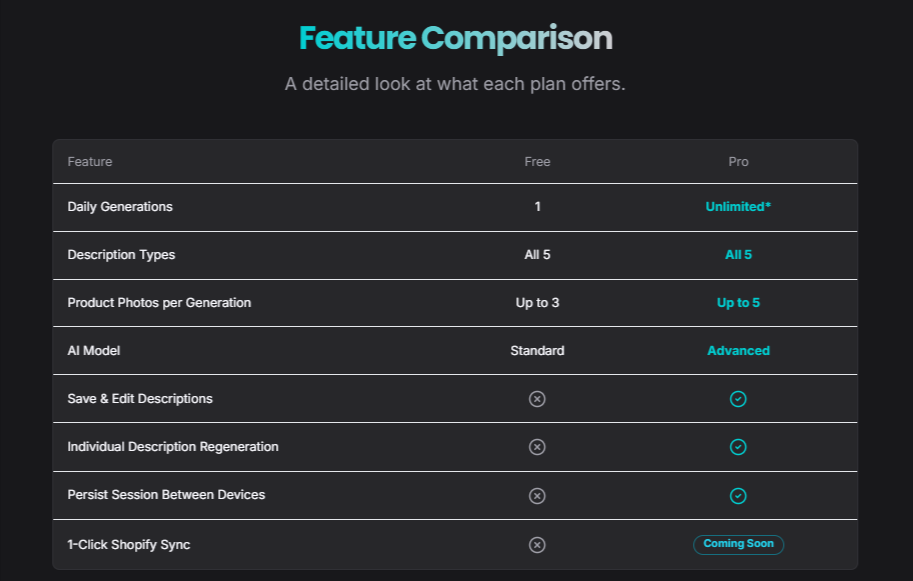Click the Free plan X icon for Save & Edit Descriptions
Viewport: 913px width, 581px height.
click(x=537, y=399)
